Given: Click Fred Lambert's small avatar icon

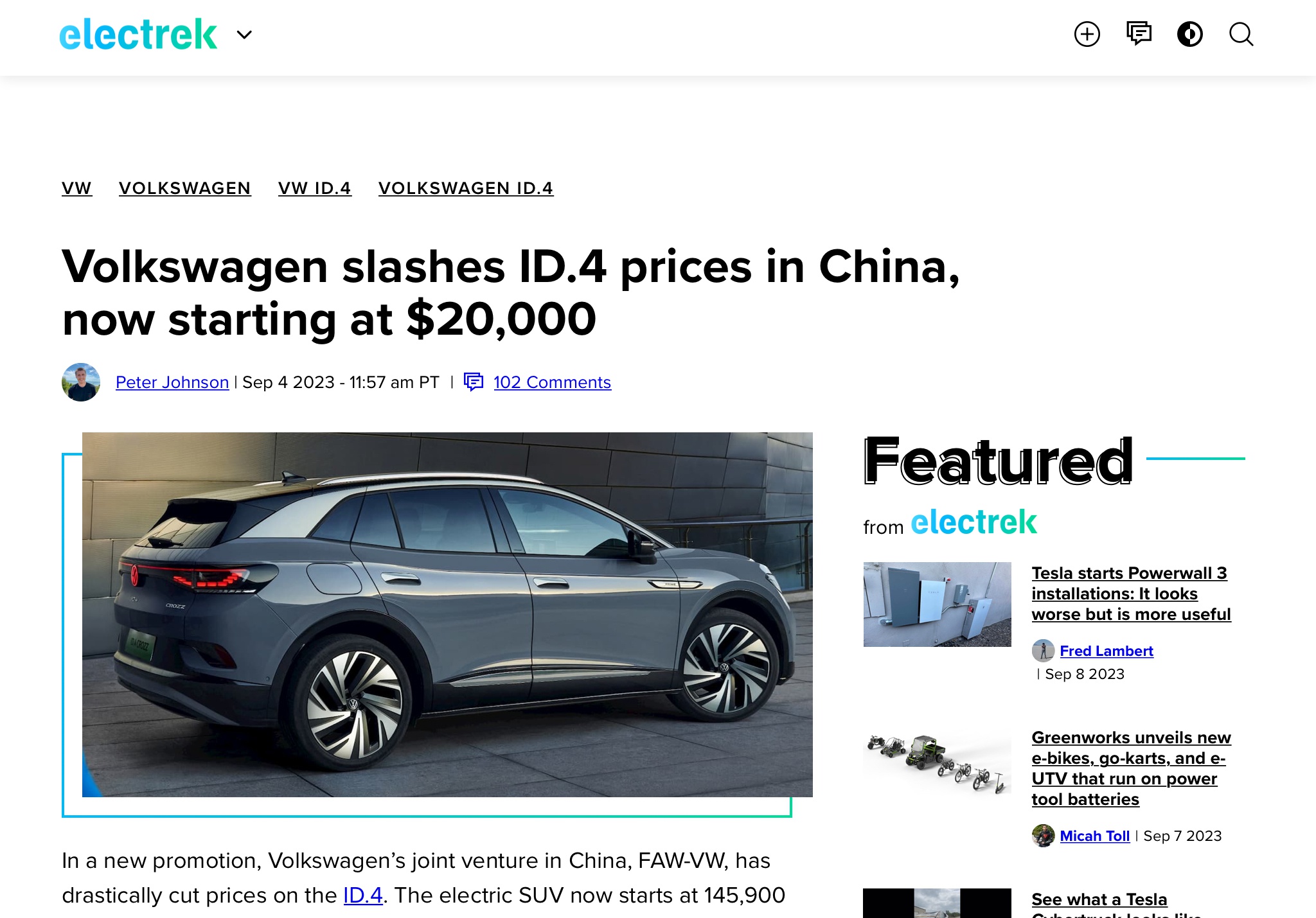Looking at the screenshot, I should click(x=1043, y=651).
